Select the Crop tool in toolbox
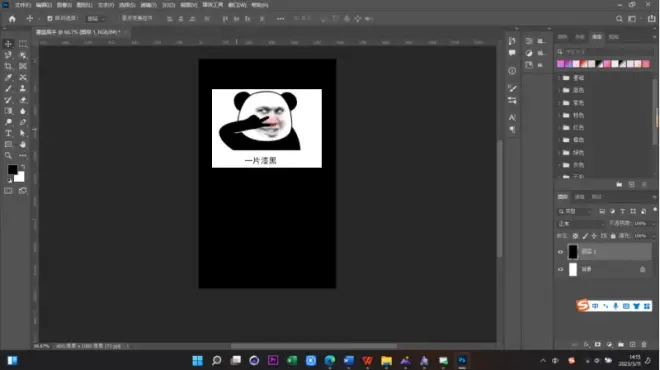Screen dimensions: 660x370 click(8, 66)
